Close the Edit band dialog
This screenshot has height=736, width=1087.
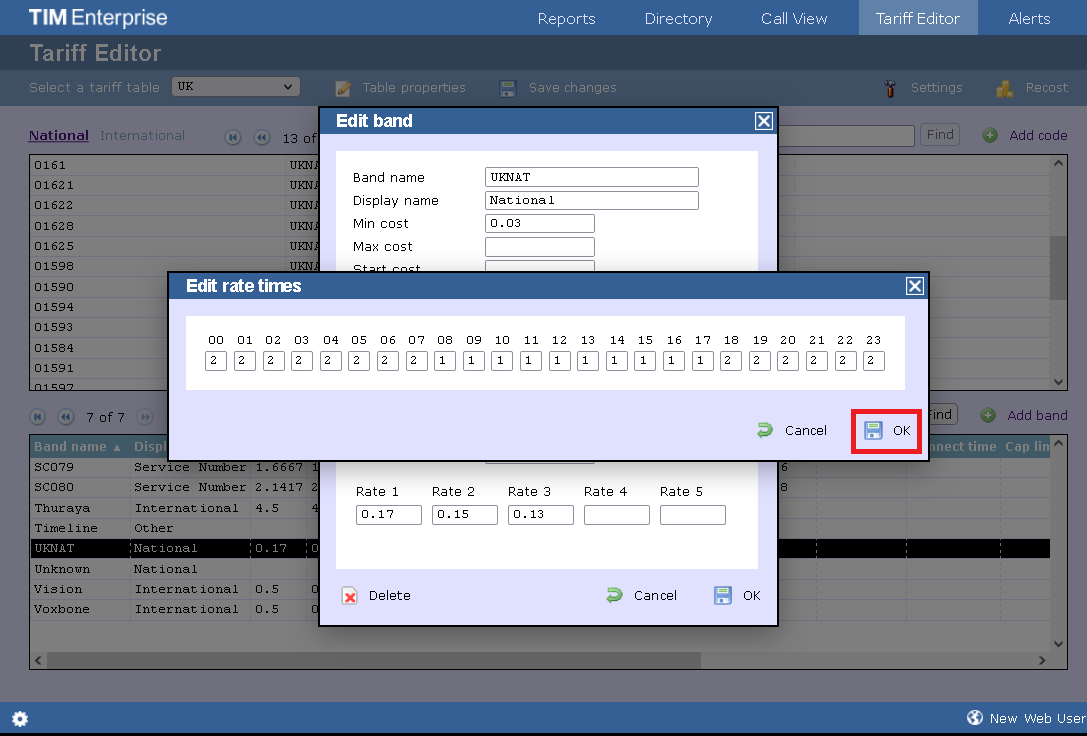(x=763, y=121)
